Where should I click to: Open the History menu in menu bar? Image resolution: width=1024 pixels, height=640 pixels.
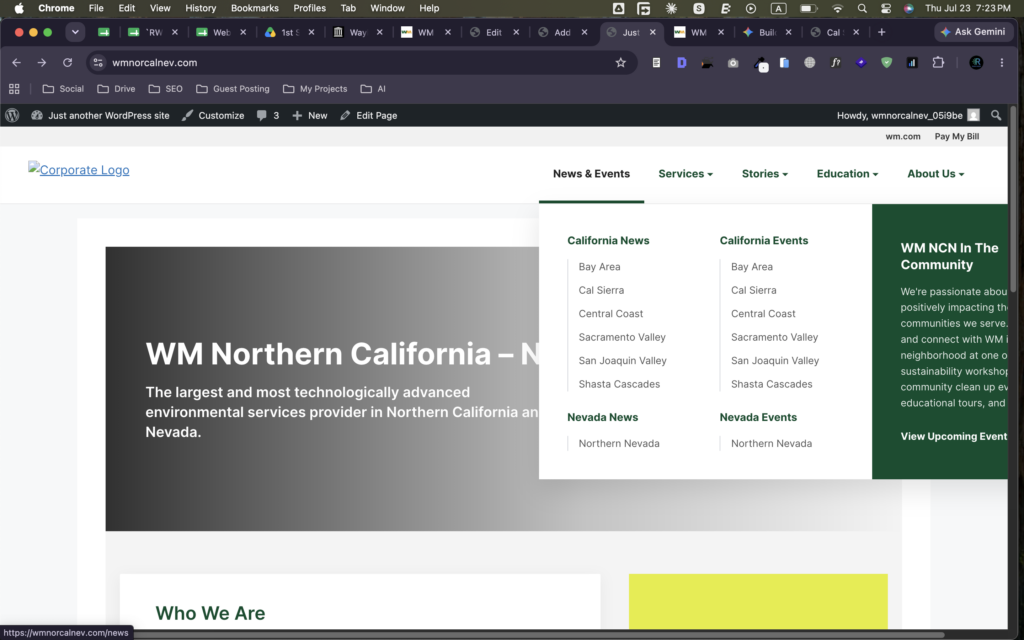[200, 8]
